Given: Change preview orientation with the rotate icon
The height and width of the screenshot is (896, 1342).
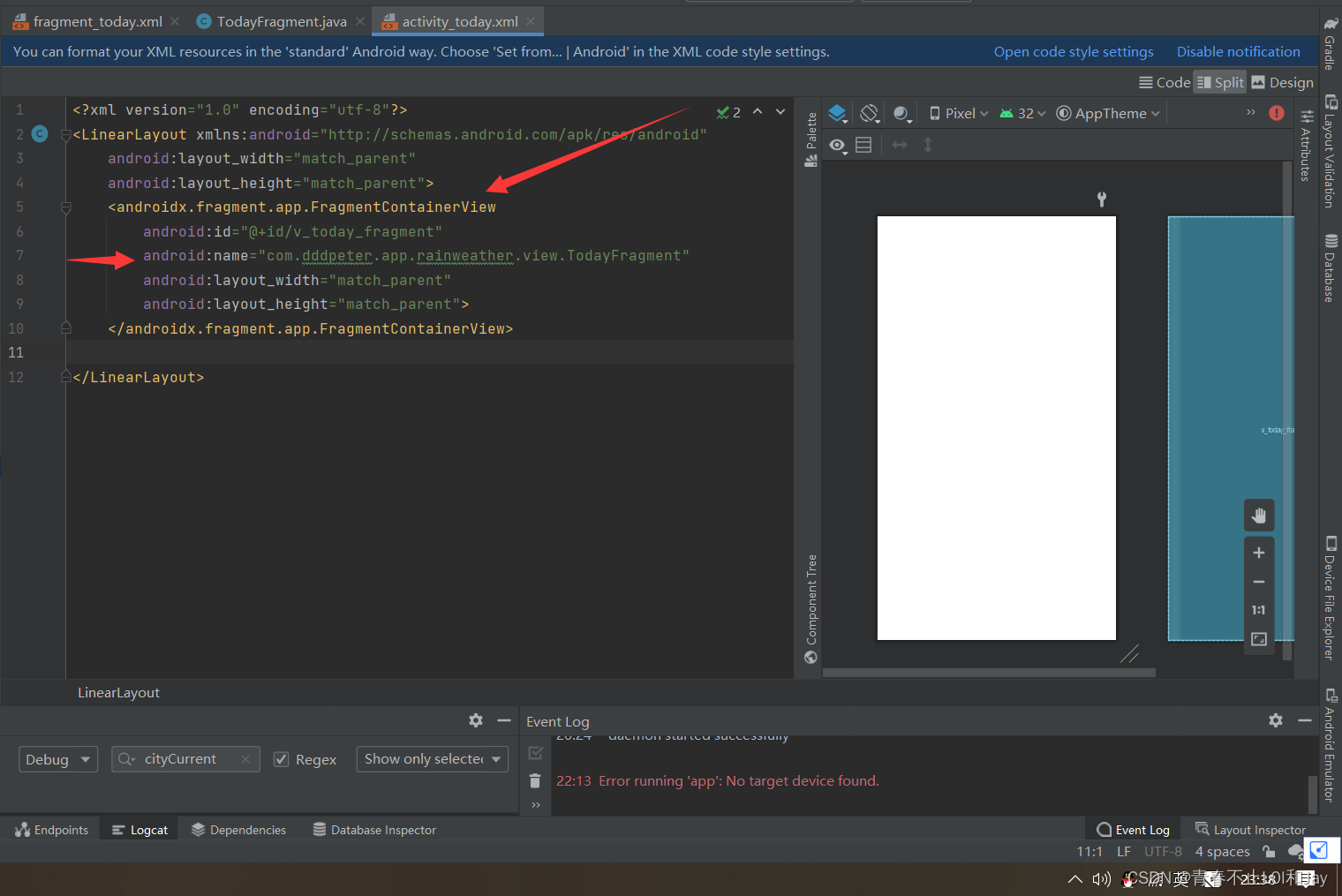Looking at the screenshot, I should coord(870,113).
